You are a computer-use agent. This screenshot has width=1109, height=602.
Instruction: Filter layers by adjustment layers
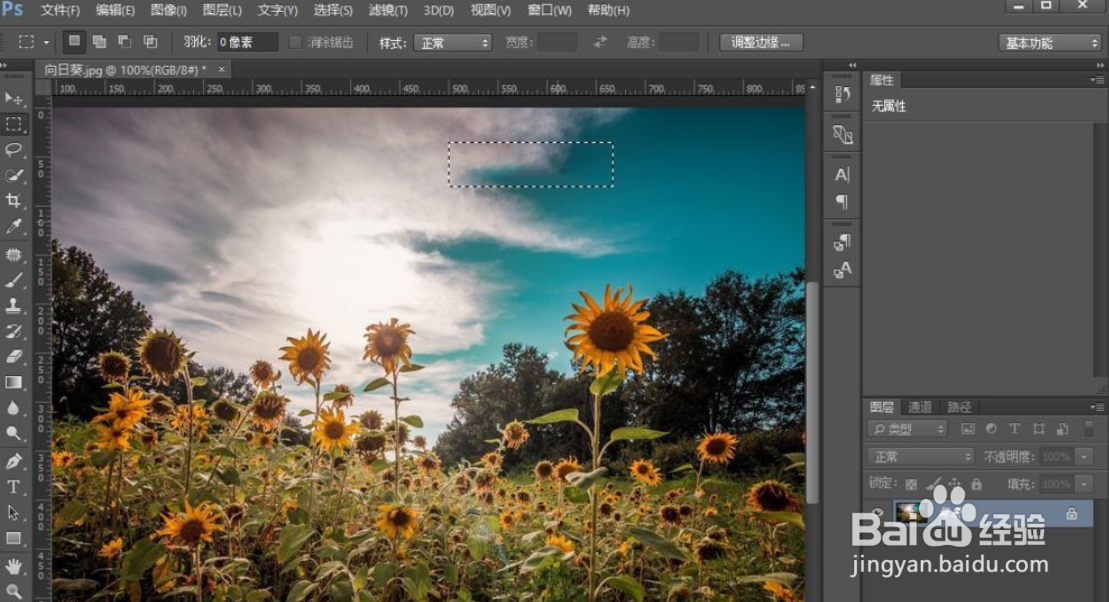pyautogui.click(x=991, y=429)
